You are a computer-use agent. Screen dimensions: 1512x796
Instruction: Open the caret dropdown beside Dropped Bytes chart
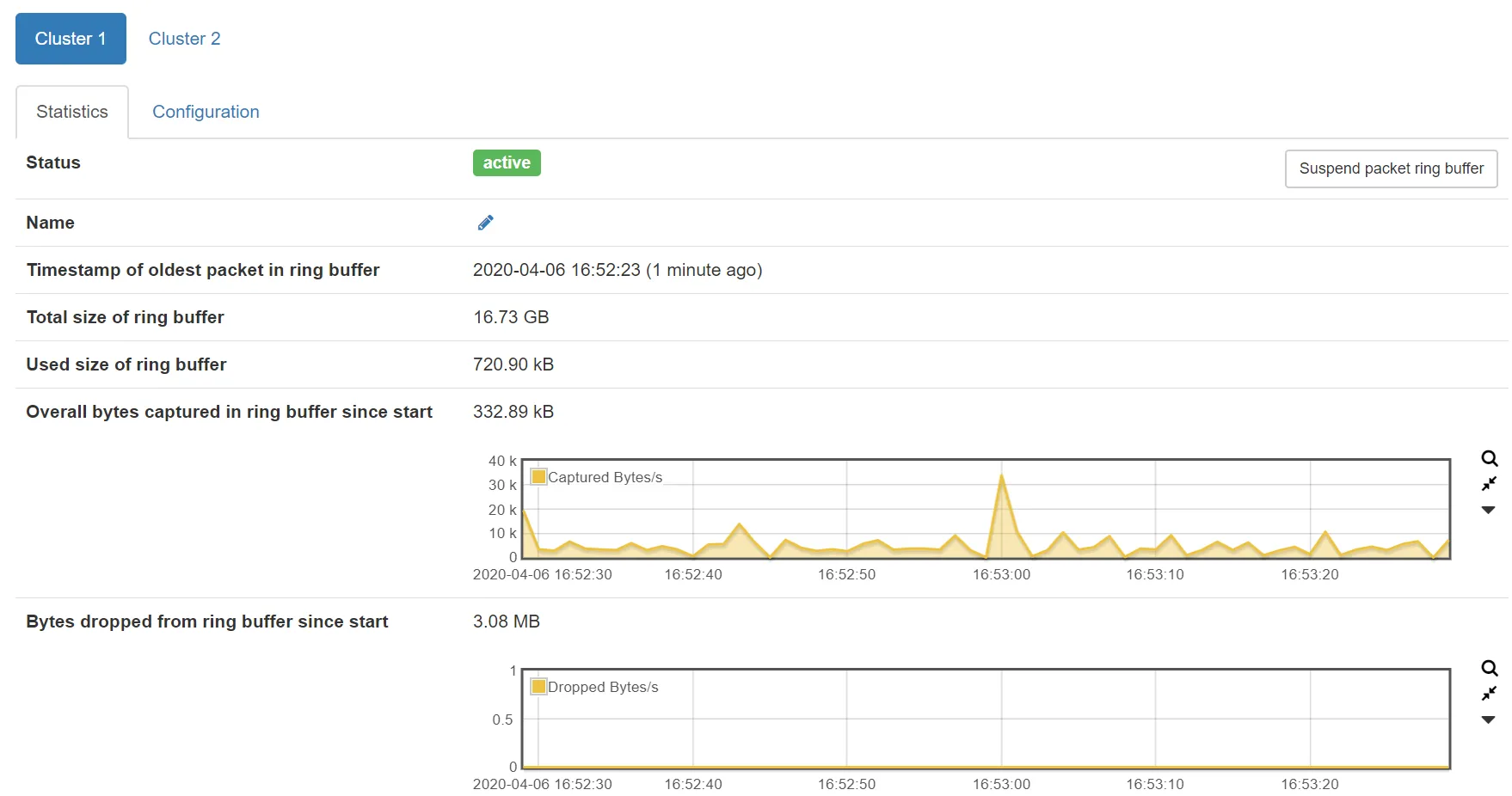coord(1488,720)
